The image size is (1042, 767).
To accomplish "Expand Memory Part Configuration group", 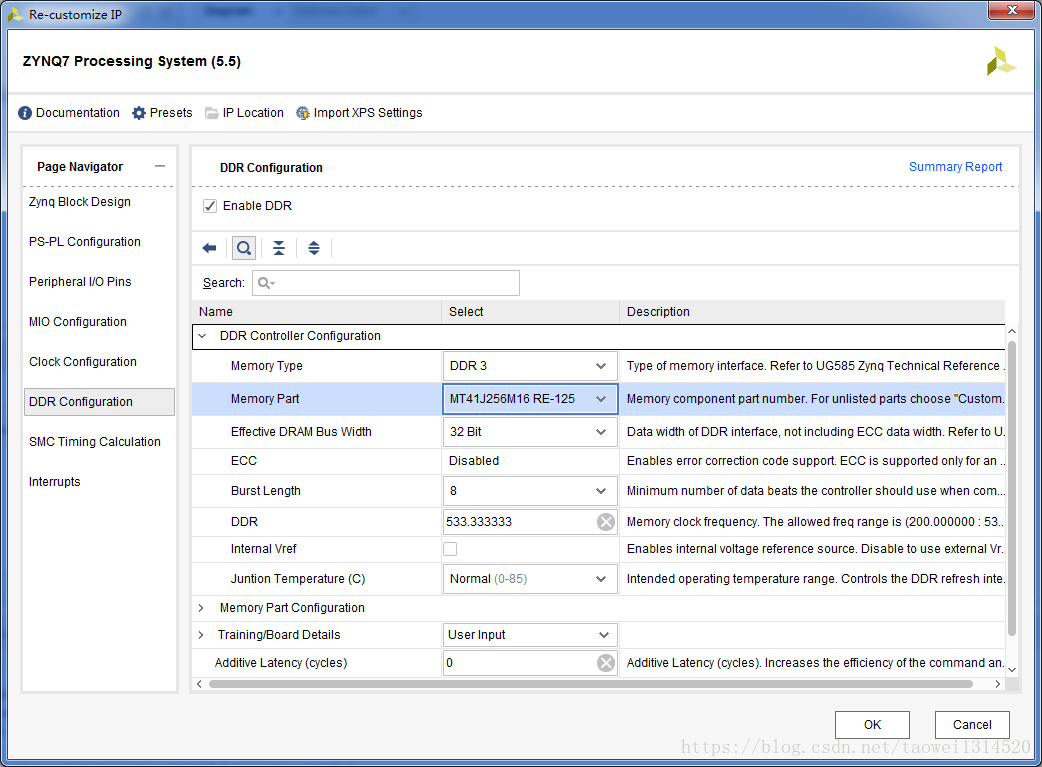I will pyautogui.click(x=201, y=608).
